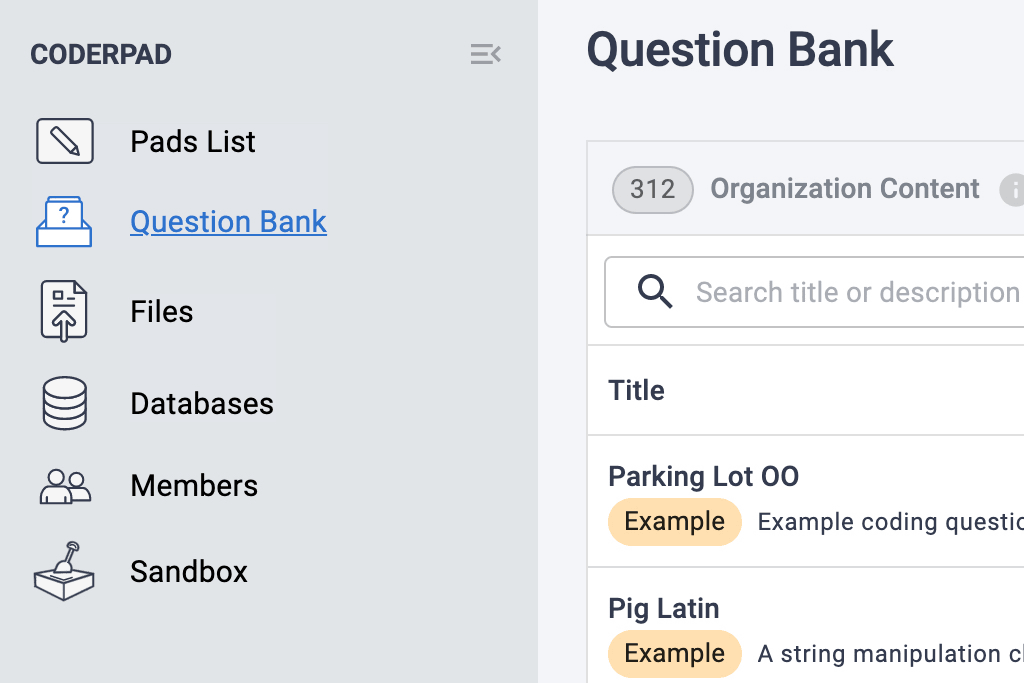Click the Databases cylinder icon
Screen dimensions: 1024x683
click(64, 403)
